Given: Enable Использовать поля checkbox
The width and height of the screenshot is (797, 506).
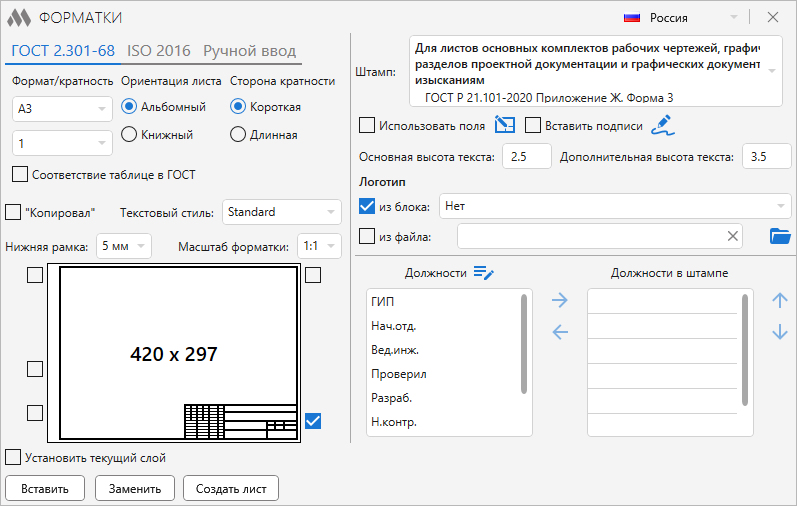Looking at the screenshot, I should (367, 125).
